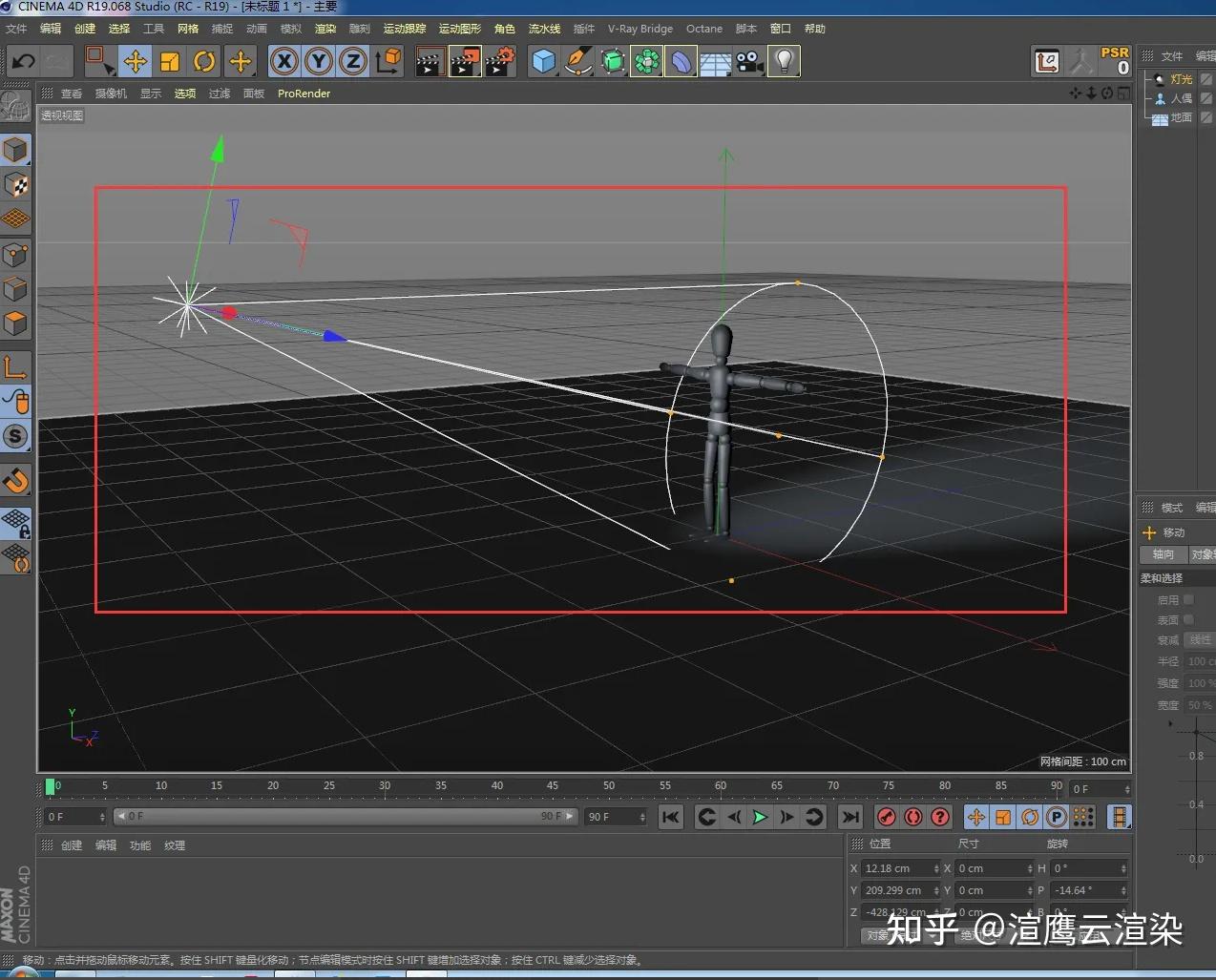Select the cube primitive icon
Image resolution: width=1216 pixels, height=980 pixels.
(x=543, y=61)
